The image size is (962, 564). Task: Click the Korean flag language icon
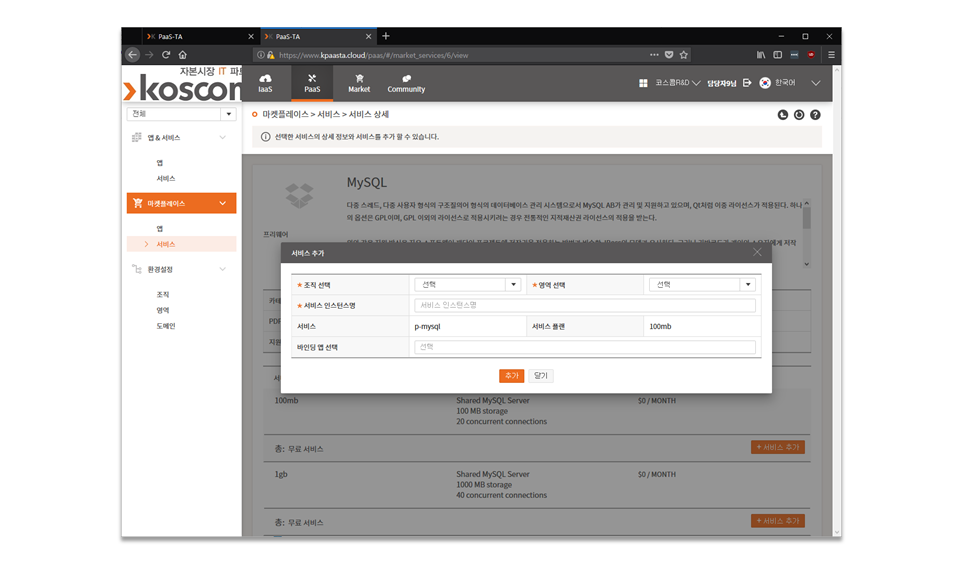coord(764,83)
